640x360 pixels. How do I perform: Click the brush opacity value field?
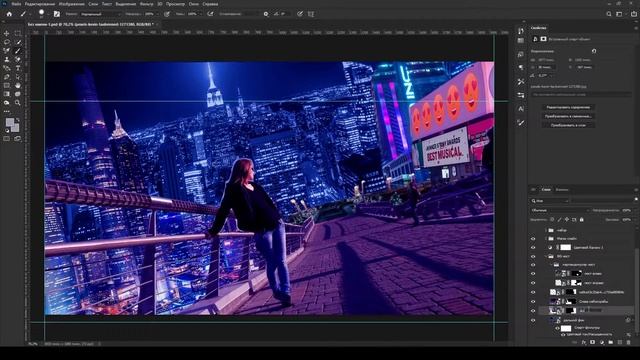click(x=150, y=14)
